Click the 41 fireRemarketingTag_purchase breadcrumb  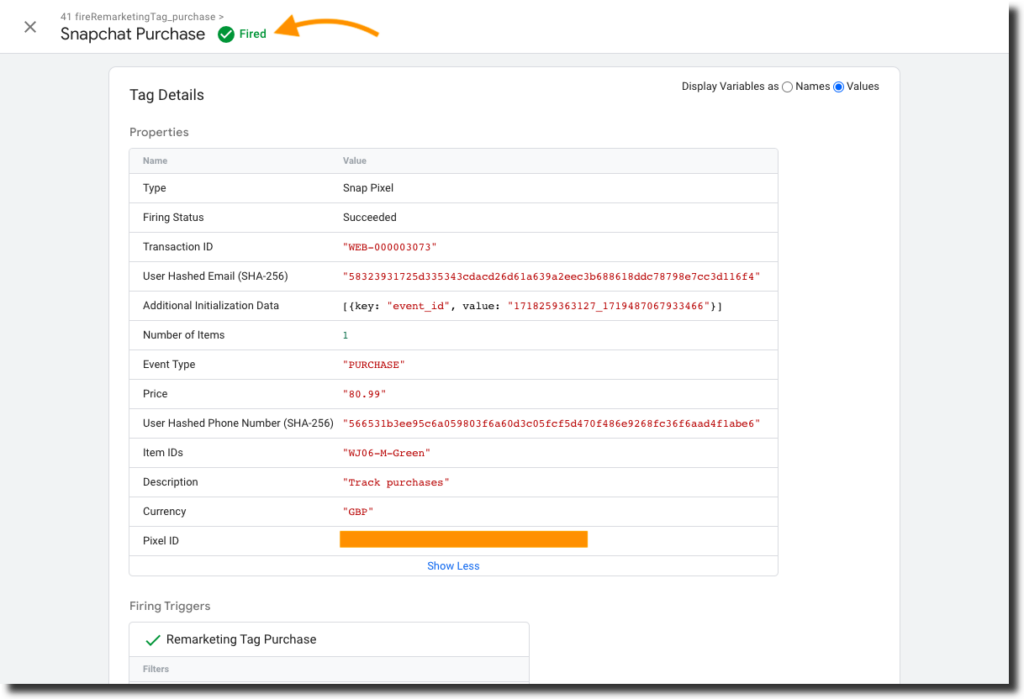[142, 17]
